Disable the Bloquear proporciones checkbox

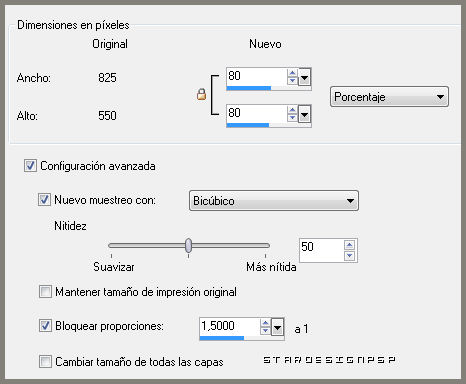45,326
